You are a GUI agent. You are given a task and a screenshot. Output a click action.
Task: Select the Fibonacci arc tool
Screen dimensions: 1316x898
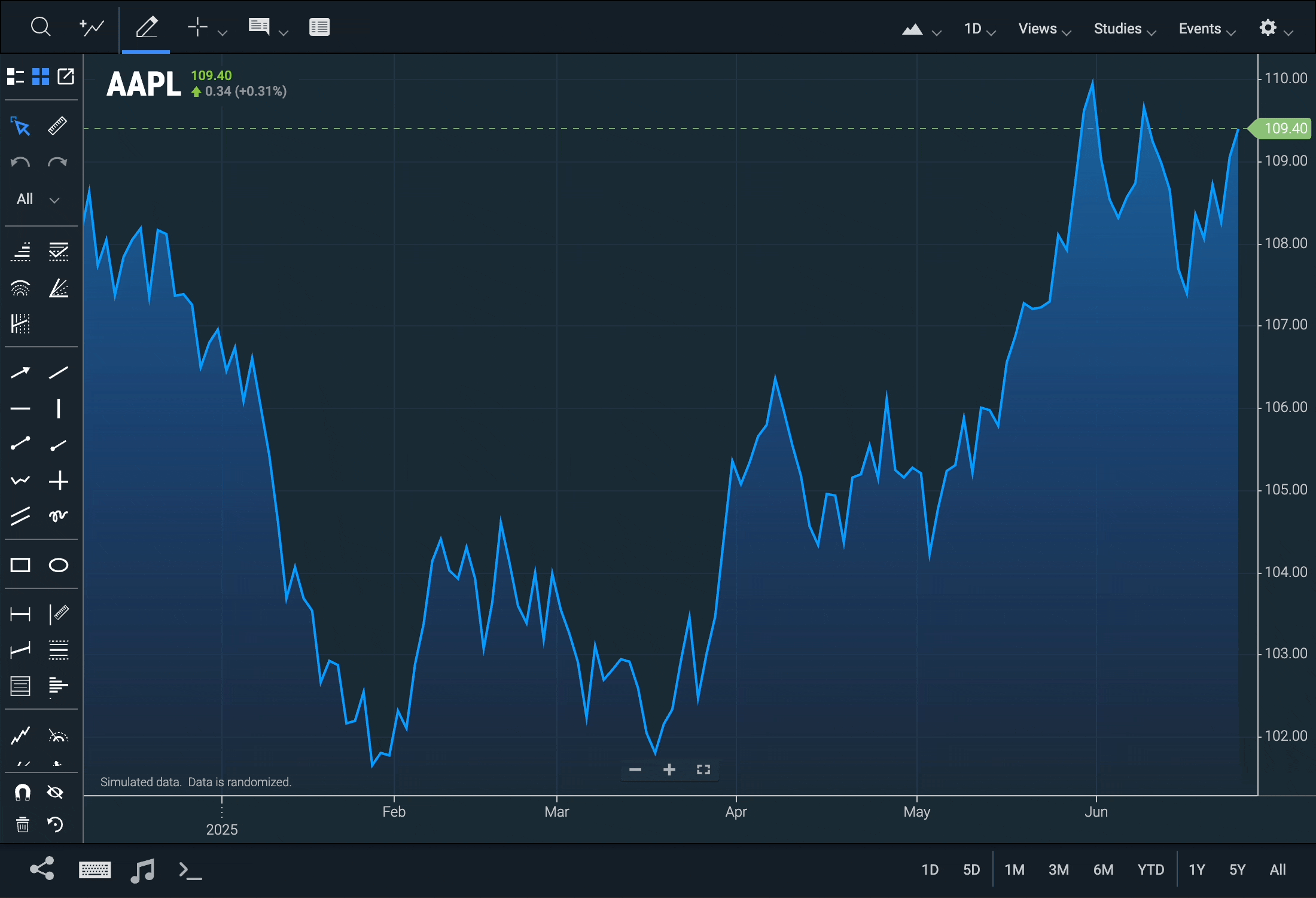pyautogui.click(x=20, y=288)
